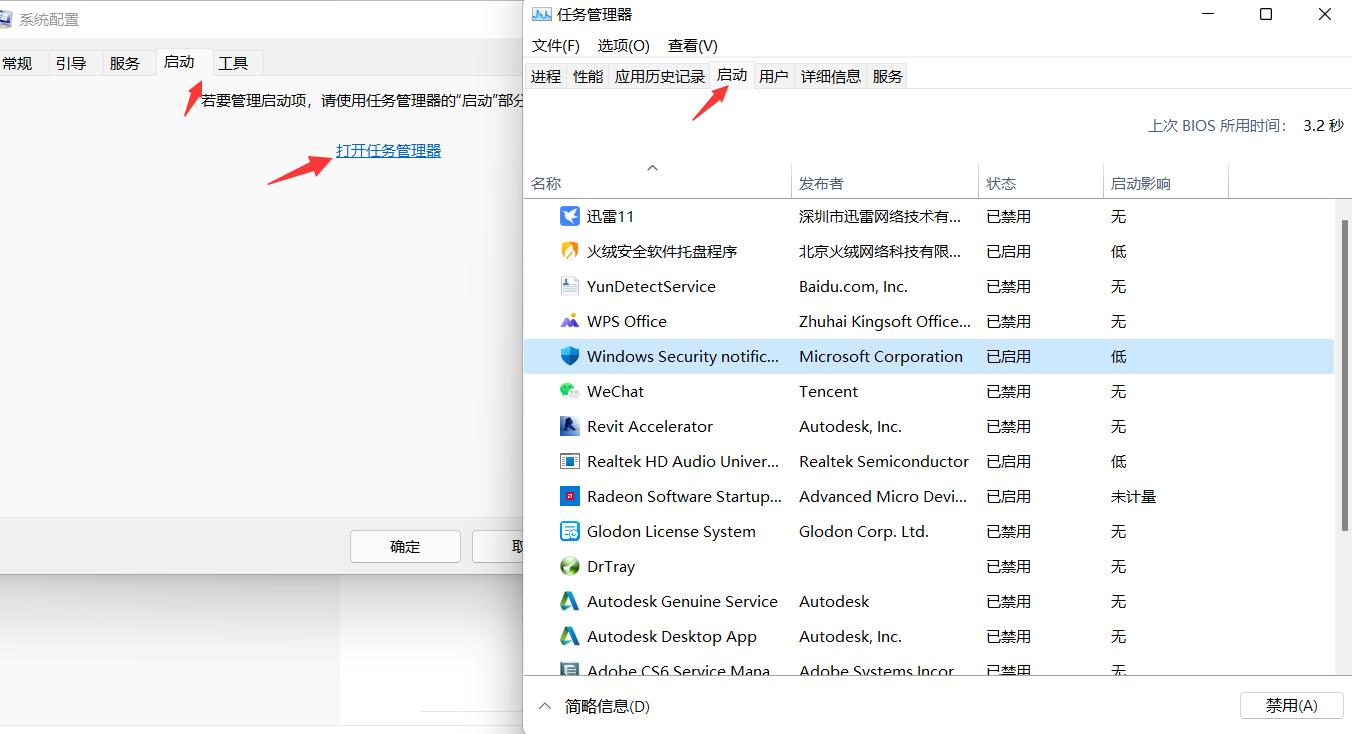This screenshot has height=734, width=1352.
Task: Click 已启用 status in the 火绒安全软件 row
Action: coord(1008,251)
